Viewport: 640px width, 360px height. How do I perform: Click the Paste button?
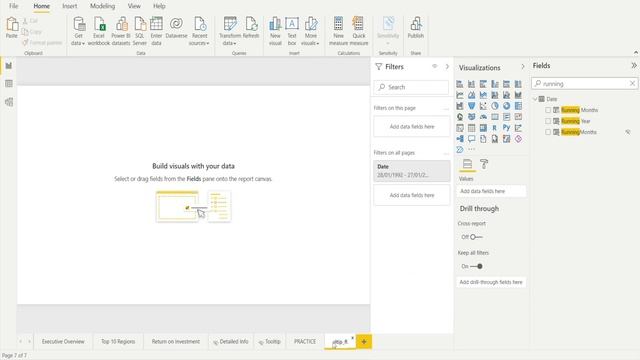click(12, 28)
